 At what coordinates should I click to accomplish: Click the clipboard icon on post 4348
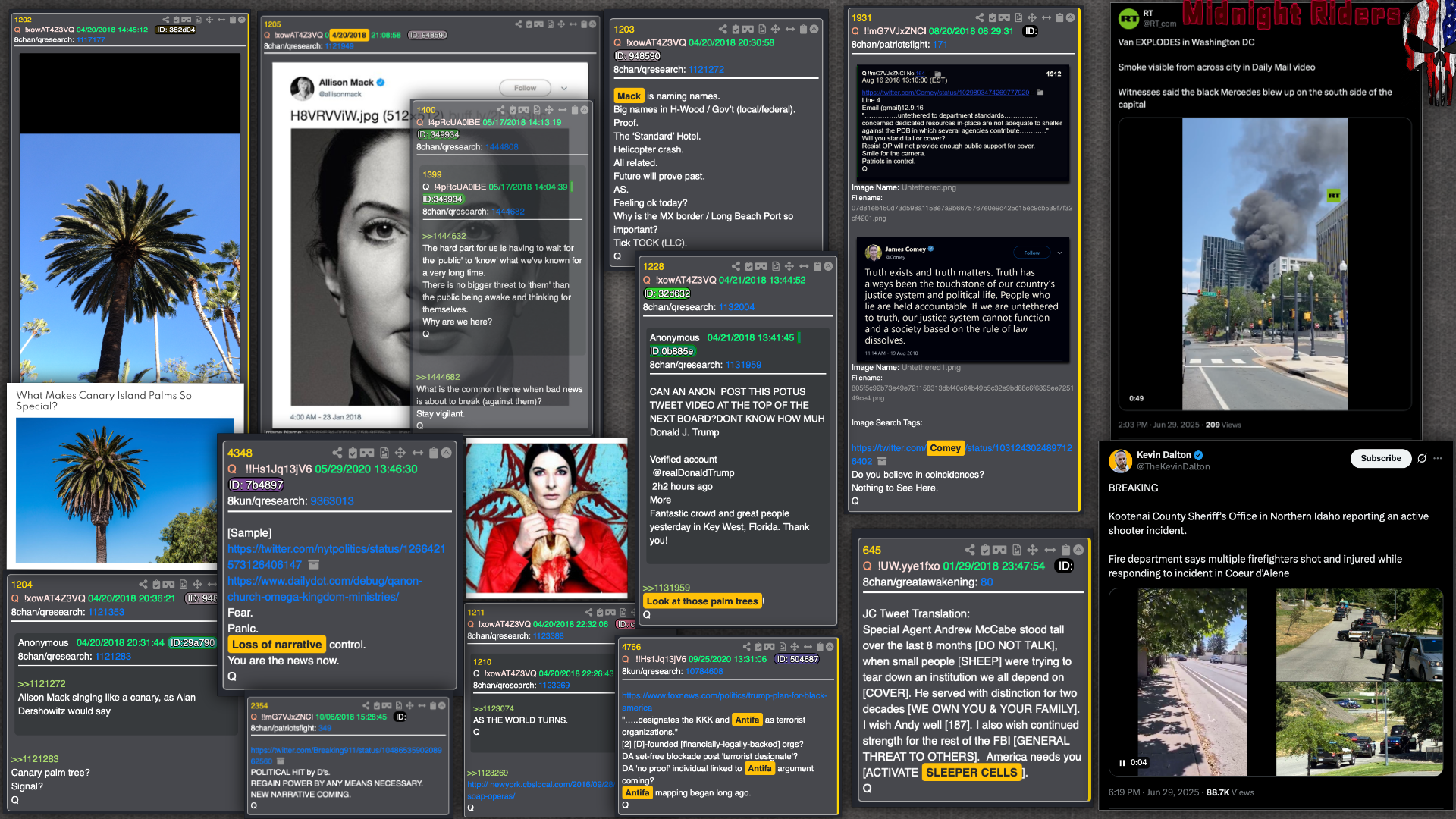(434, 453)
